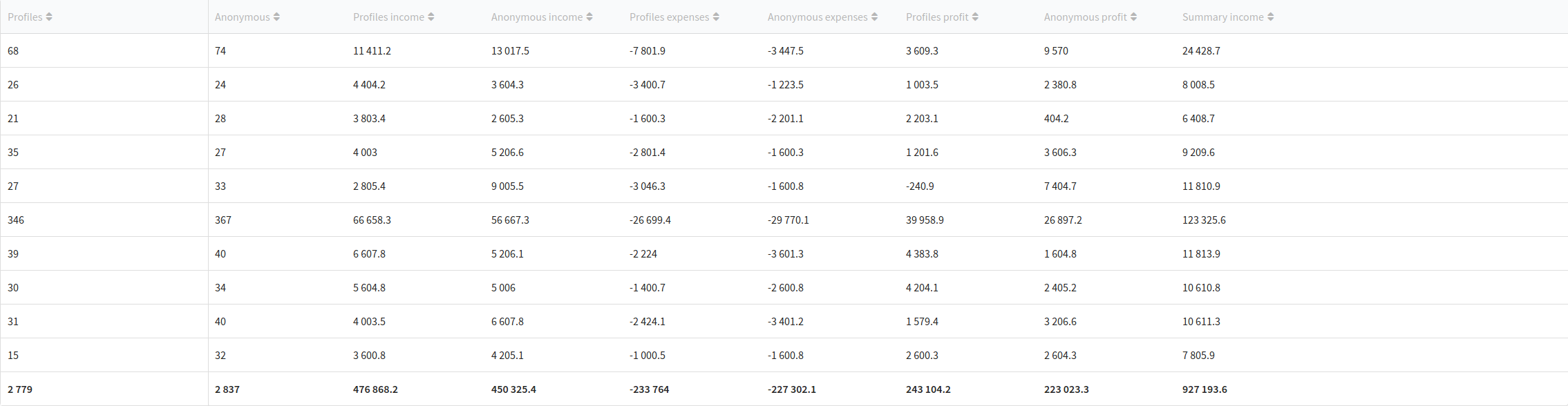Click the Anonymous profit cell 9 570

[x=1056, y=51]
